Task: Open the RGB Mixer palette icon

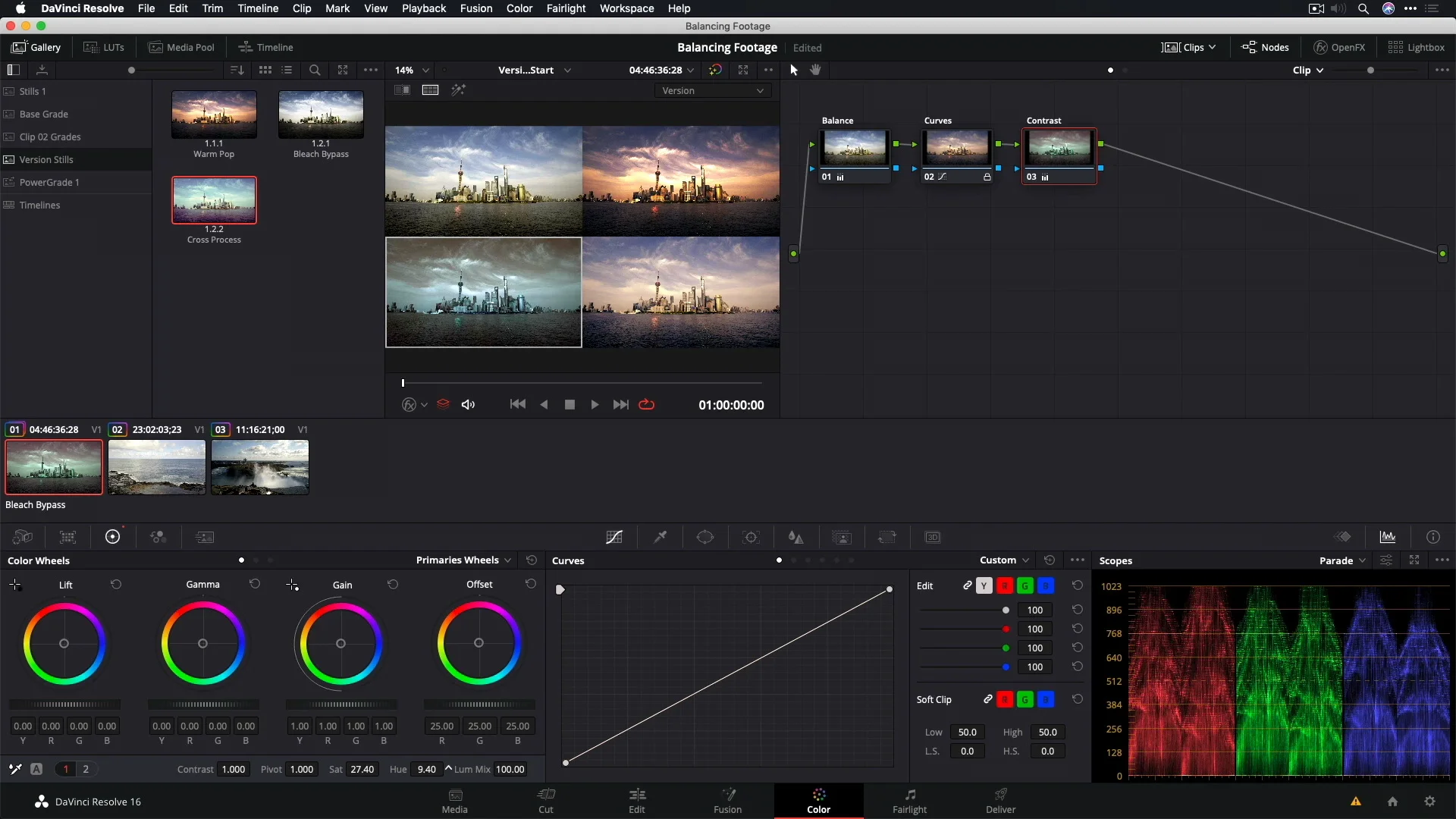Action: (158, 537)
